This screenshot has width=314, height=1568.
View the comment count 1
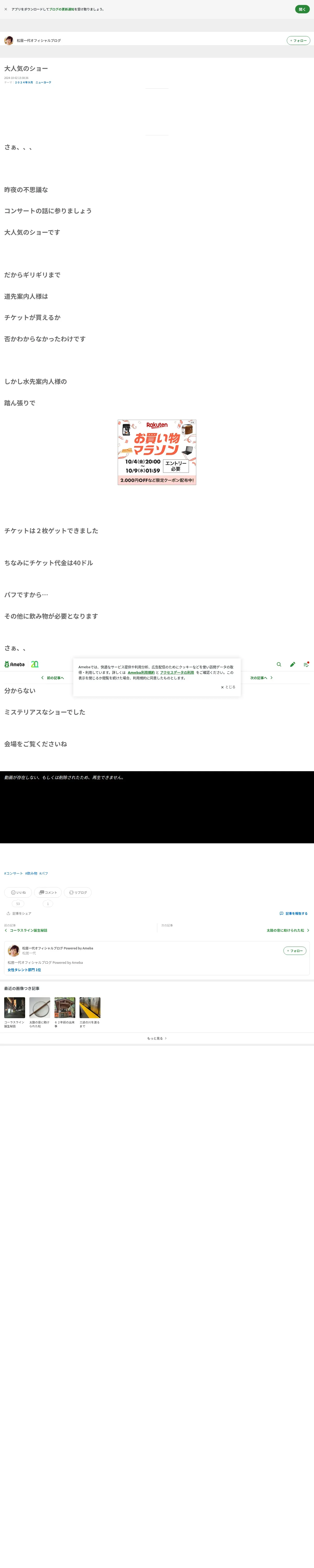point(48,904)
